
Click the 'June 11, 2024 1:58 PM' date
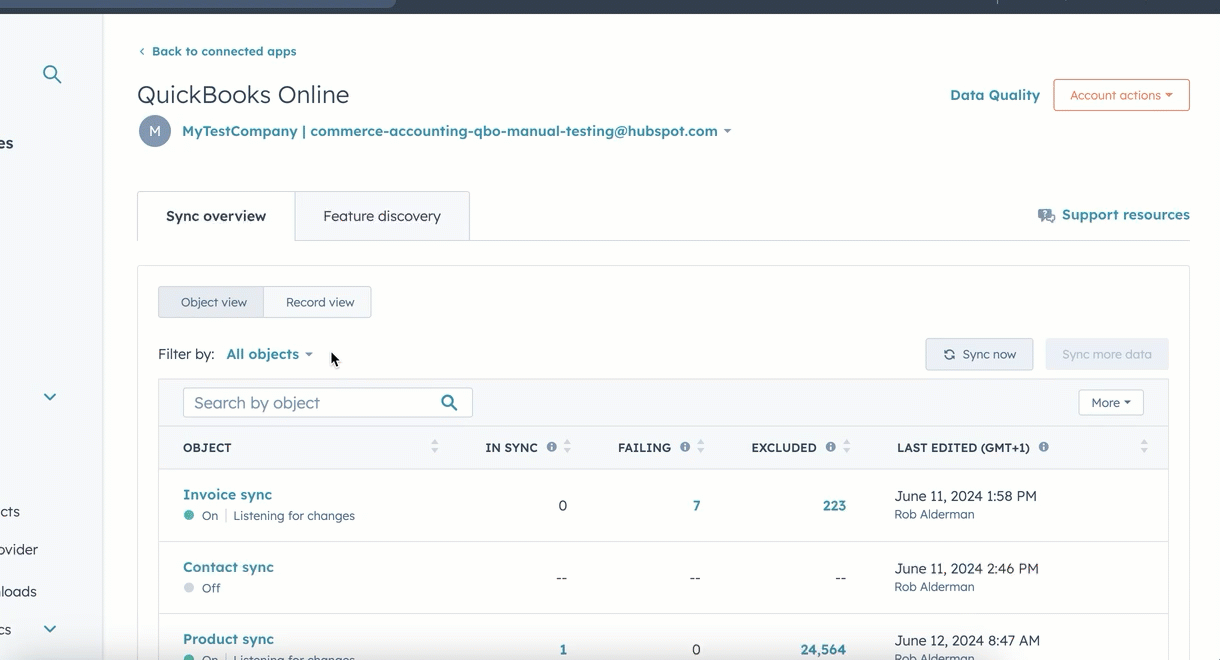pyautogui.click(x=966, y=496)
